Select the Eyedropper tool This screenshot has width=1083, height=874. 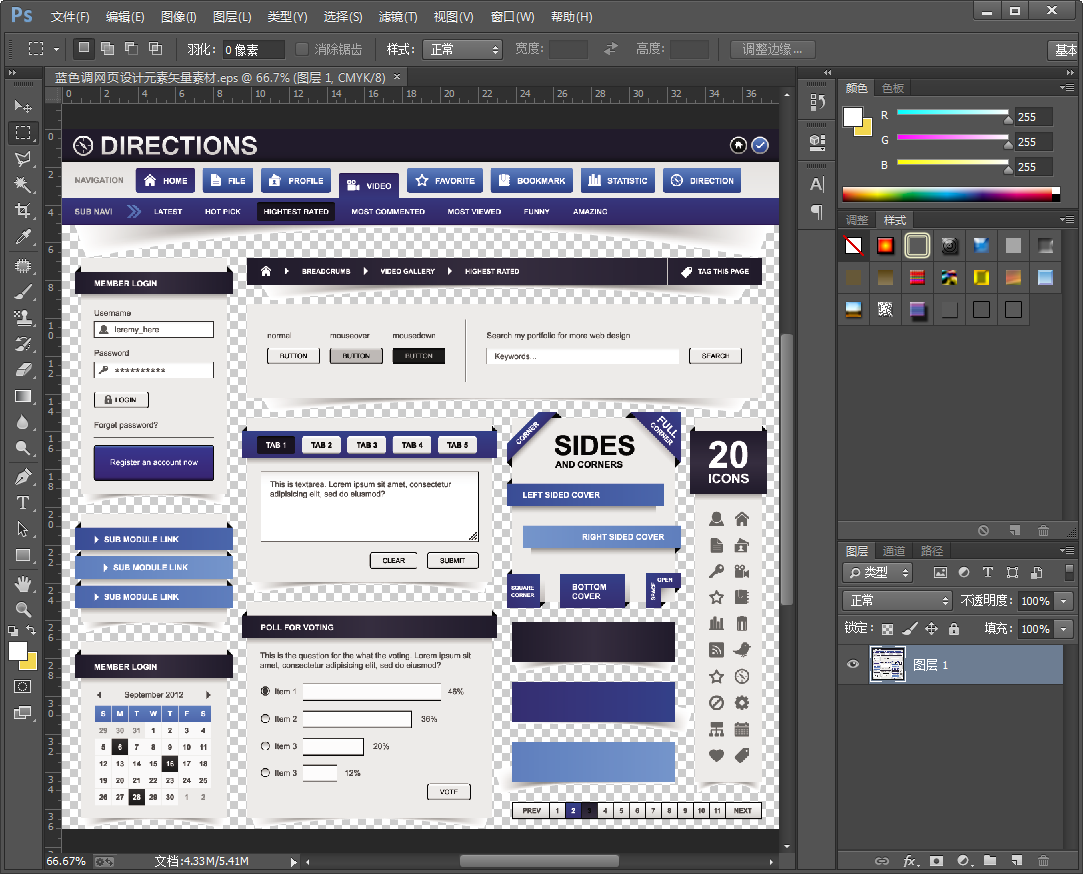[x=23, y=238]
